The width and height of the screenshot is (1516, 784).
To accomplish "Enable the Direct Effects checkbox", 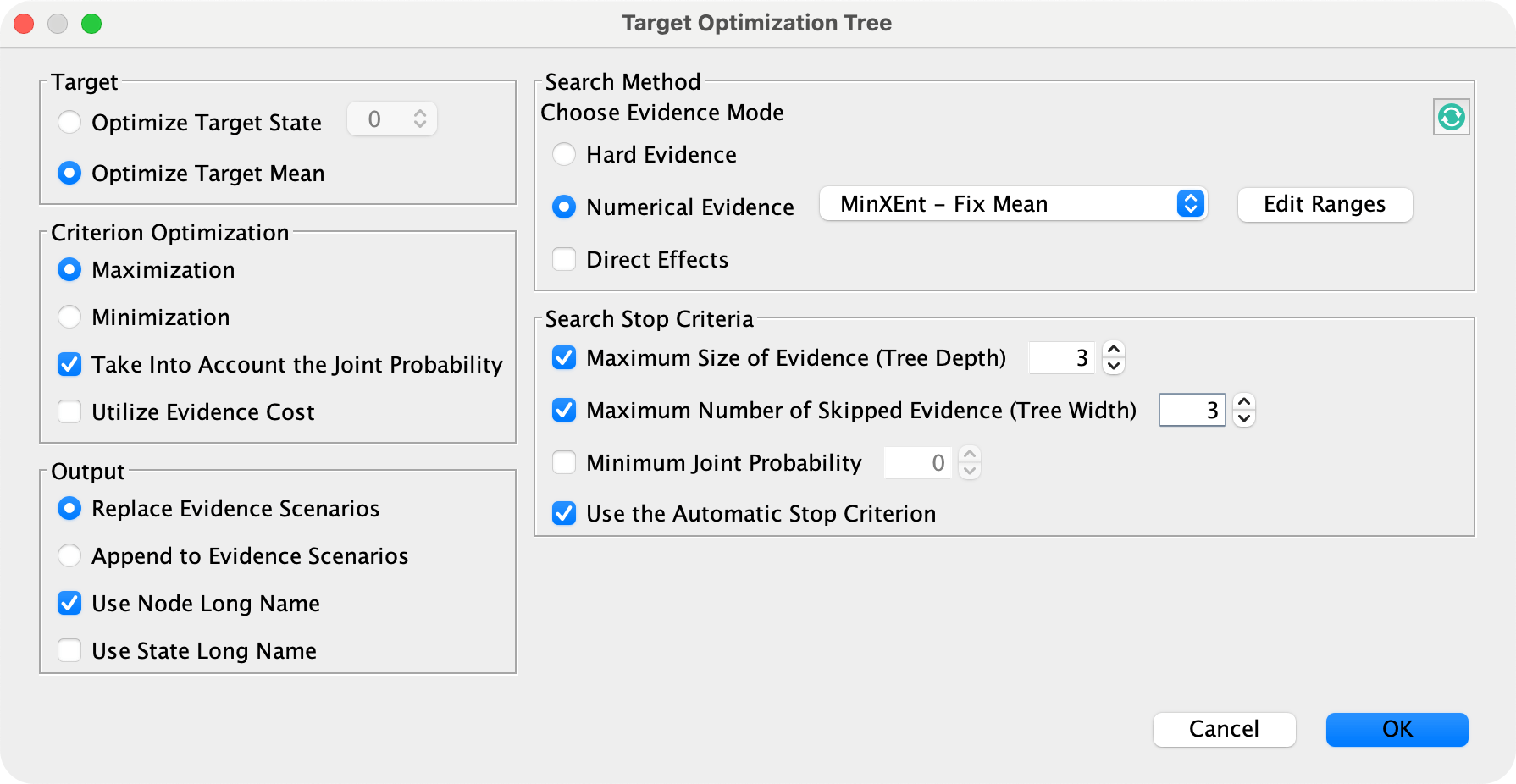I will [564, 259].
